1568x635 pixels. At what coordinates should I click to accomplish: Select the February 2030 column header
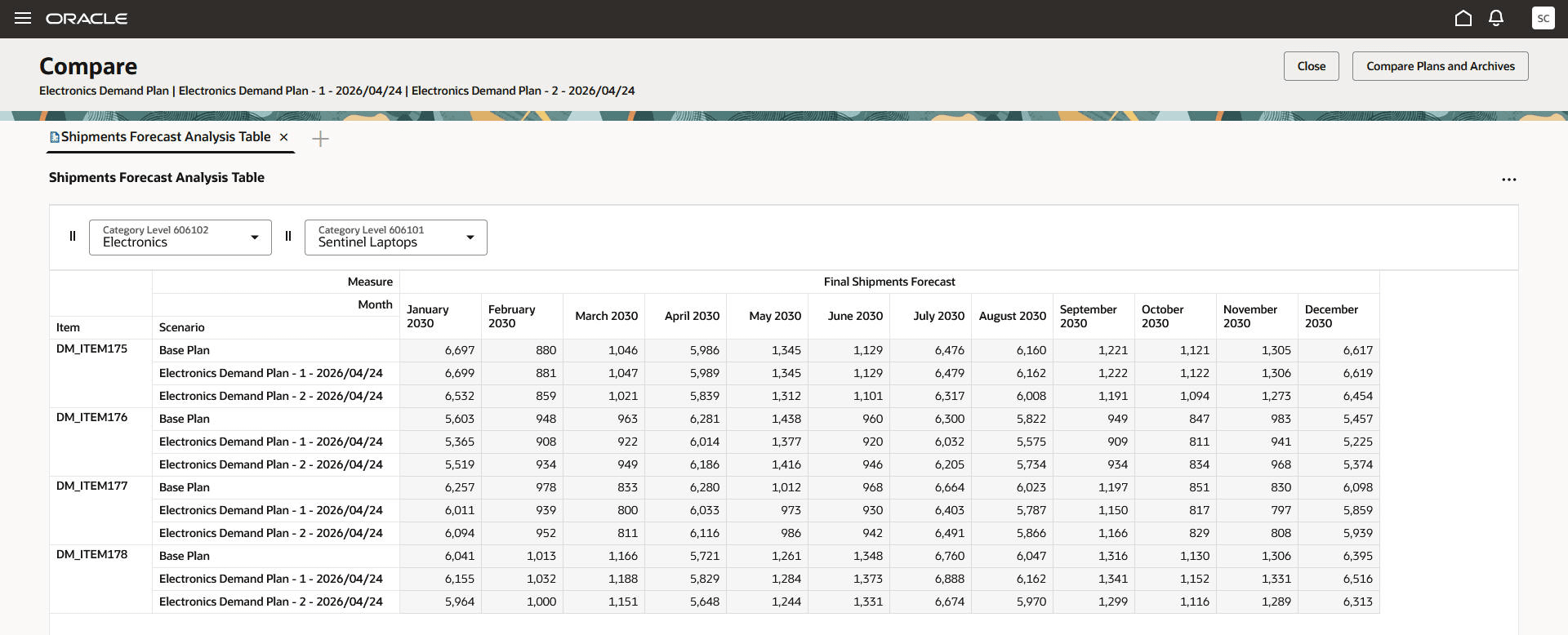pos(523,316)
